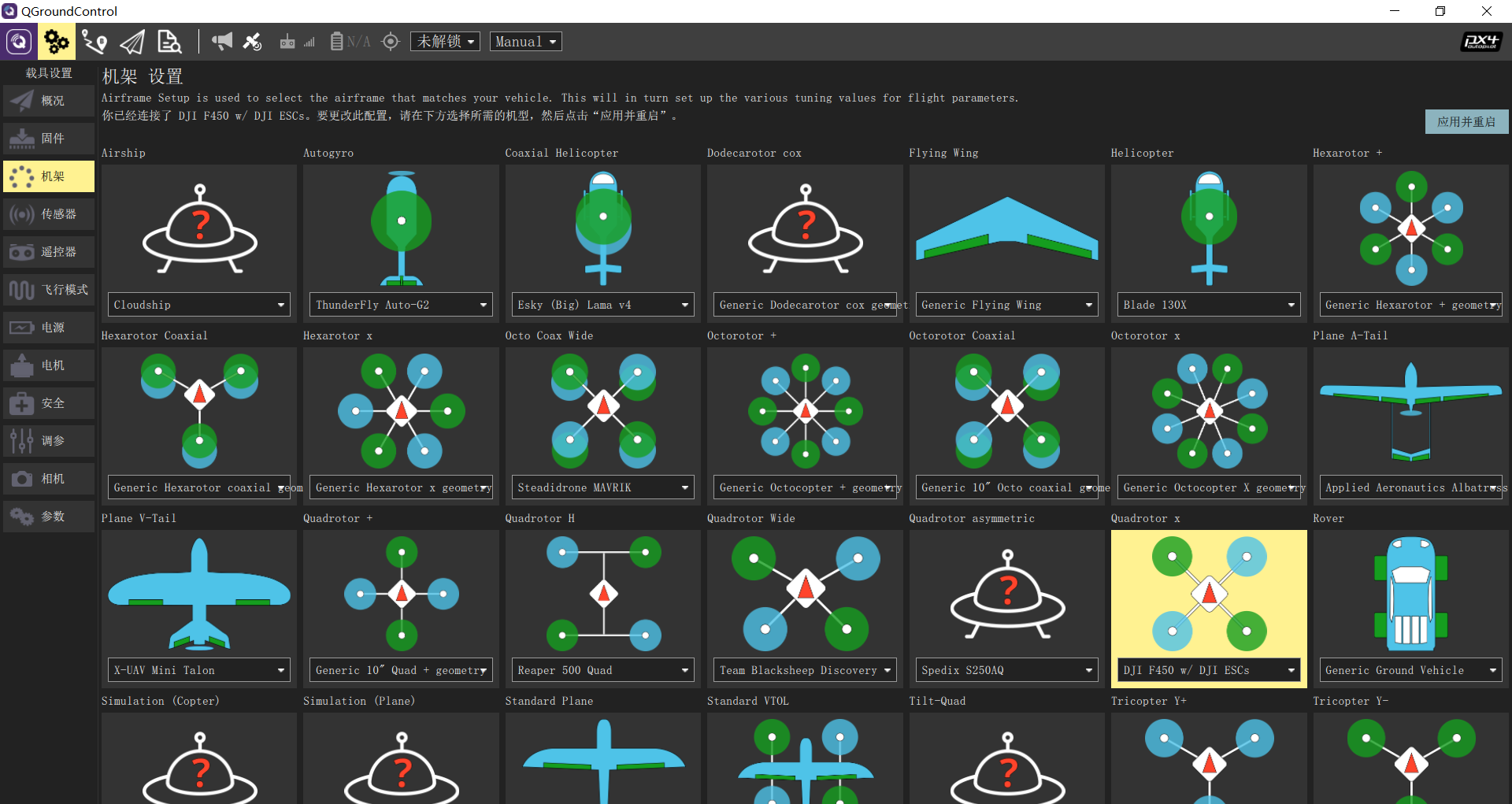Open the 传感器 sensors setup tab
This screenshot has width=1512, height=804.
tap(49, 214)
